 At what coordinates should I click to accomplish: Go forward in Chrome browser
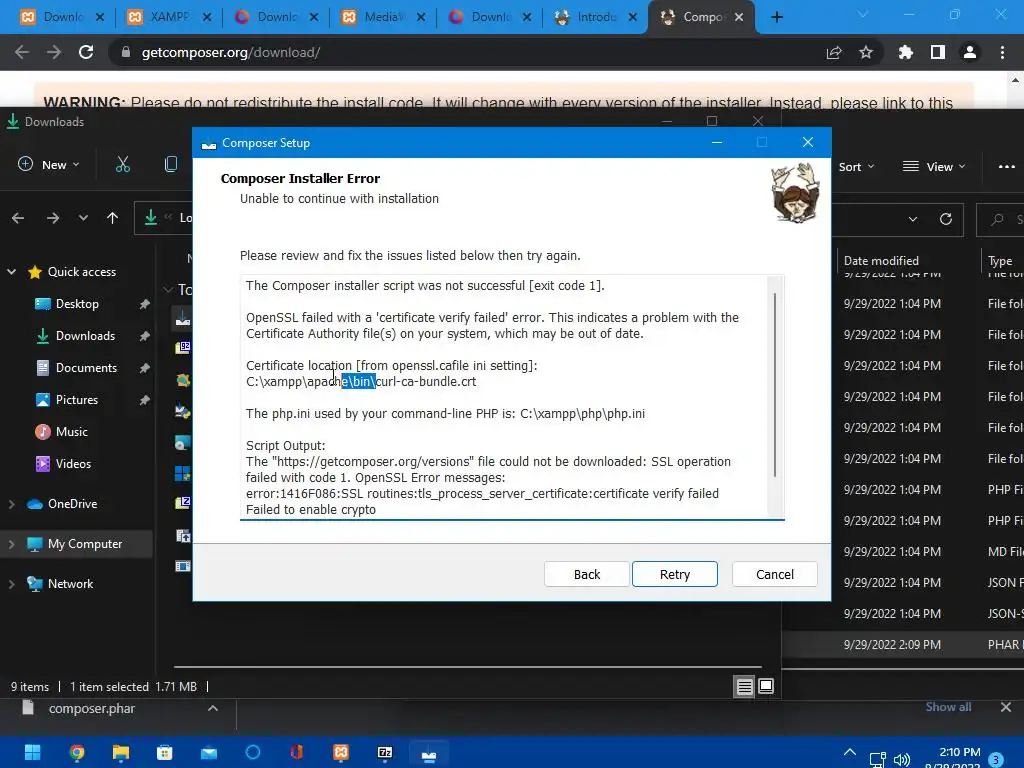tap(54, 52)
